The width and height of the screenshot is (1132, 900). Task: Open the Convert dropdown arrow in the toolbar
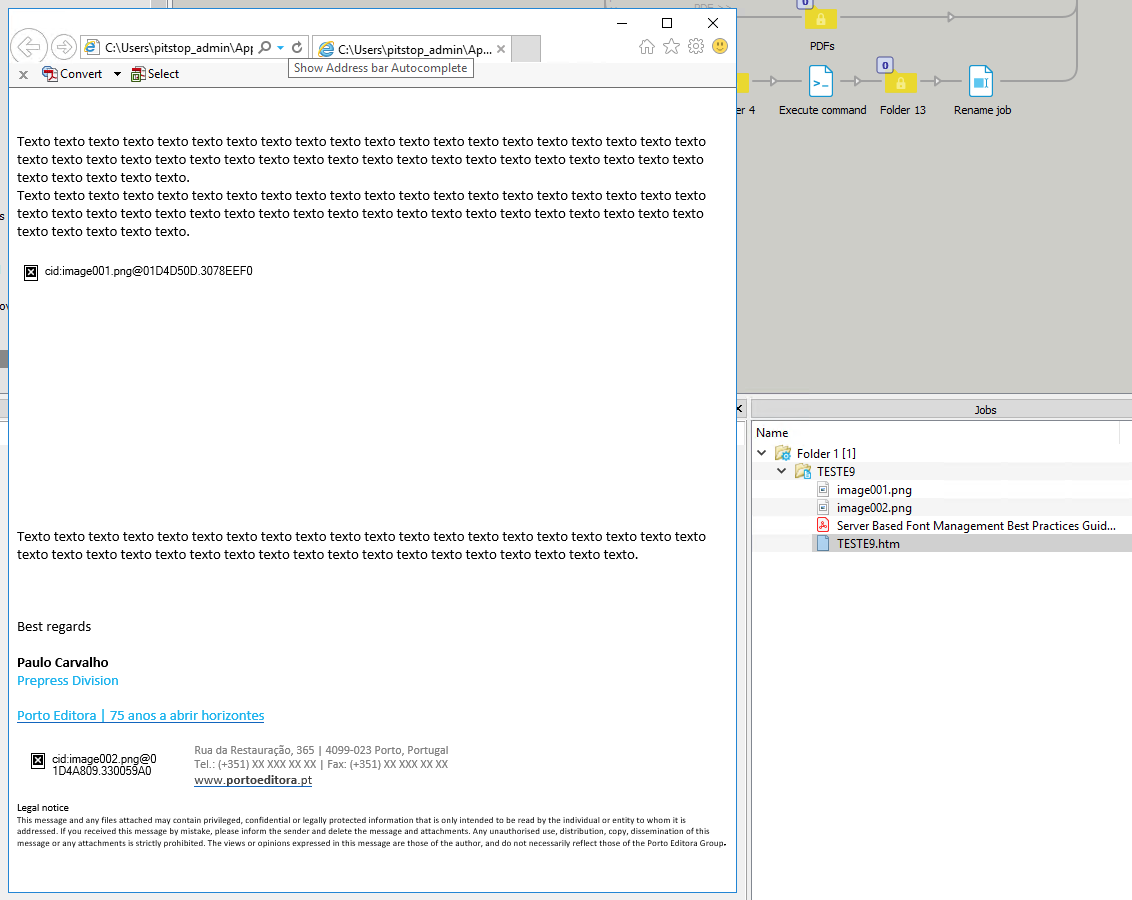pos(117,74)
